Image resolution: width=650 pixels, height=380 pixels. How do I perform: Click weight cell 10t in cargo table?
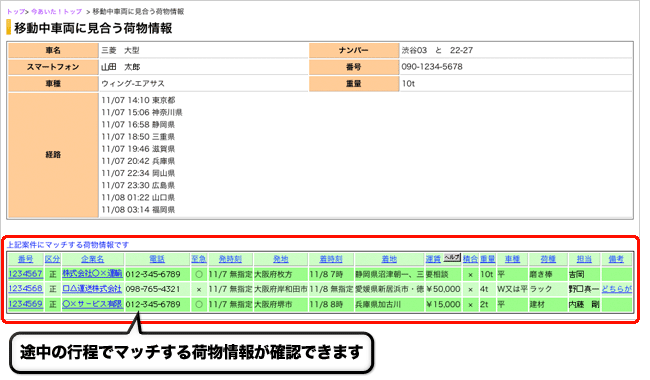[487, 274]
